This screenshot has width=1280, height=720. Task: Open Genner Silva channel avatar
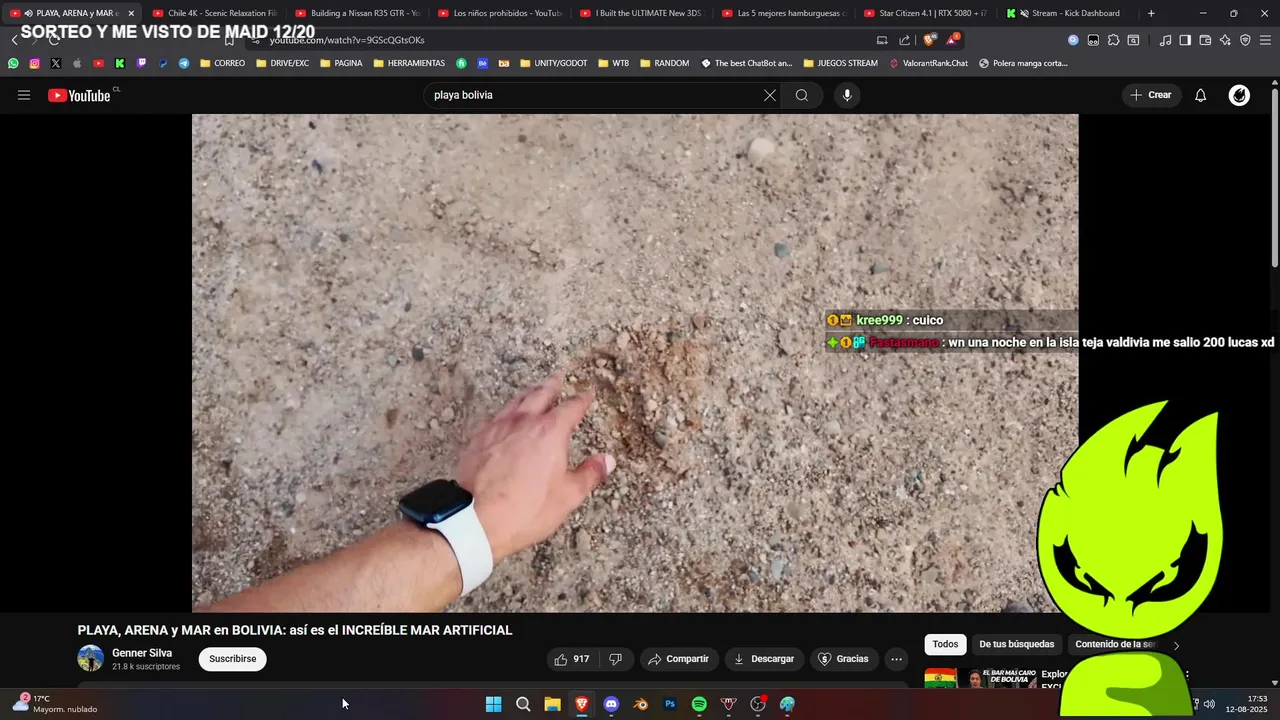91,658
